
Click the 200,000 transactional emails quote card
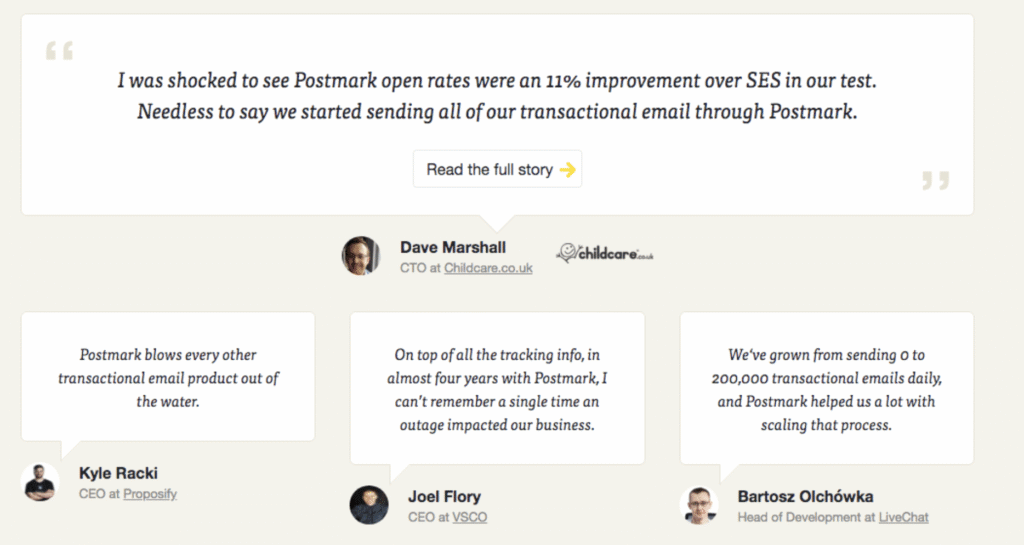[827, 388]
